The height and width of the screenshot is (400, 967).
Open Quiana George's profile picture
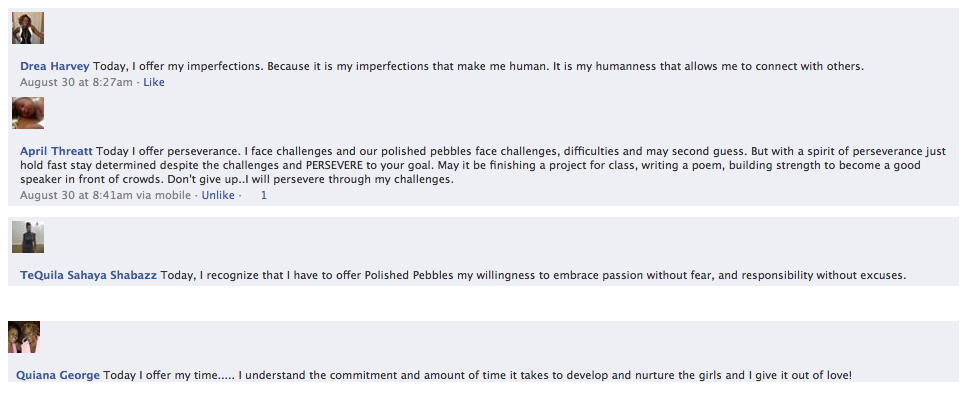[24, 337]
